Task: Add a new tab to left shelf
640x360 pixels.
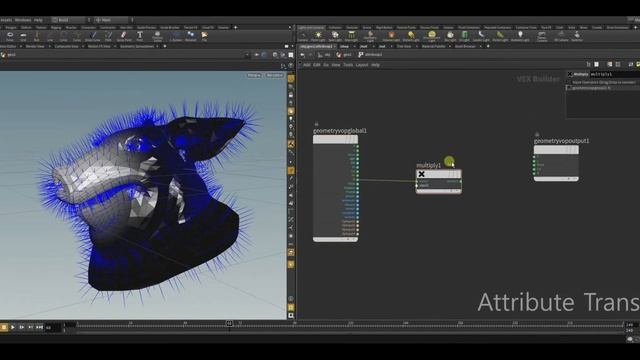Action: 236,27
